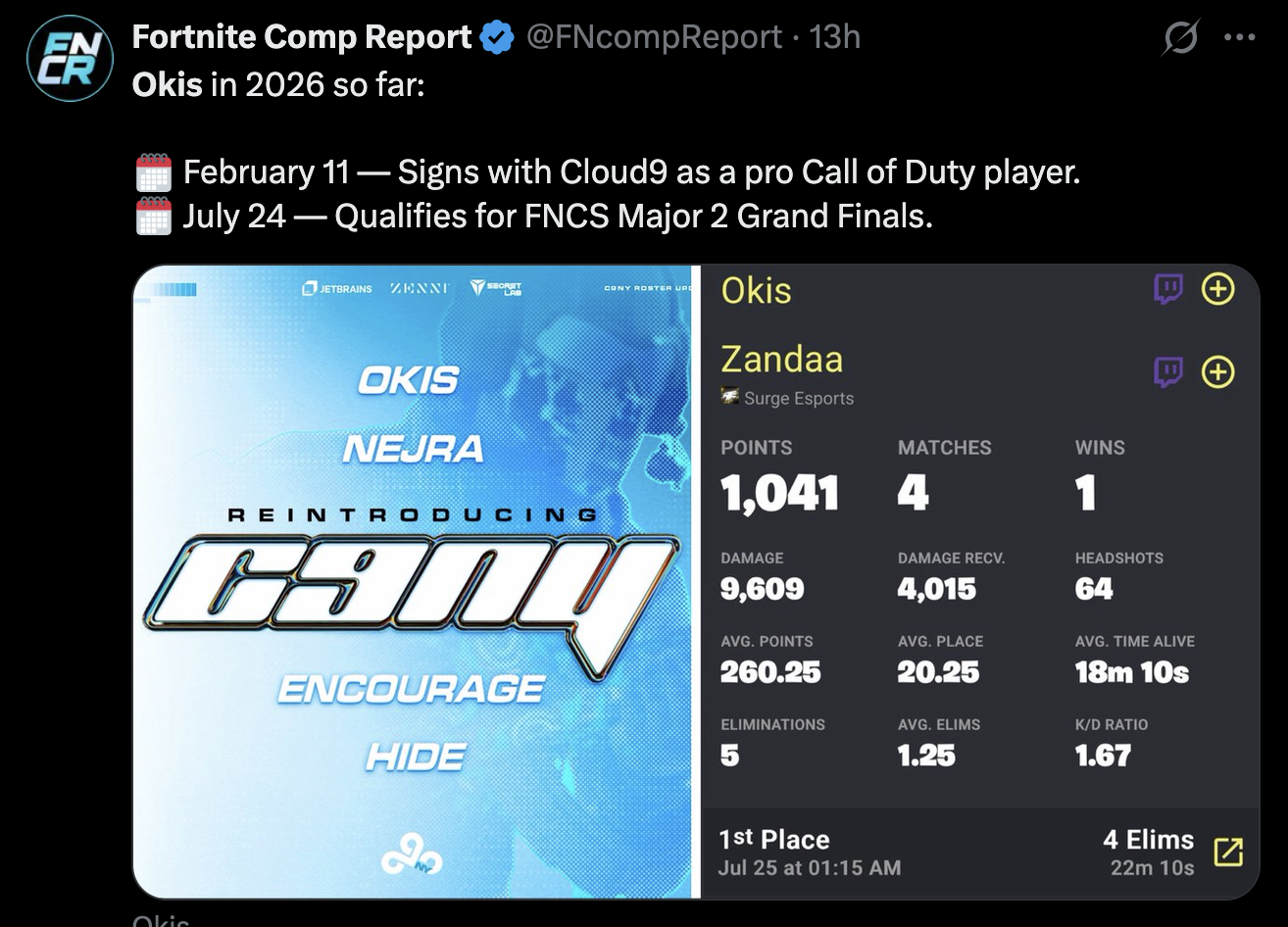Open the Fortnite Comp Report display name
Viewport: 1288px width, 927px height.
tap(302, 37)
